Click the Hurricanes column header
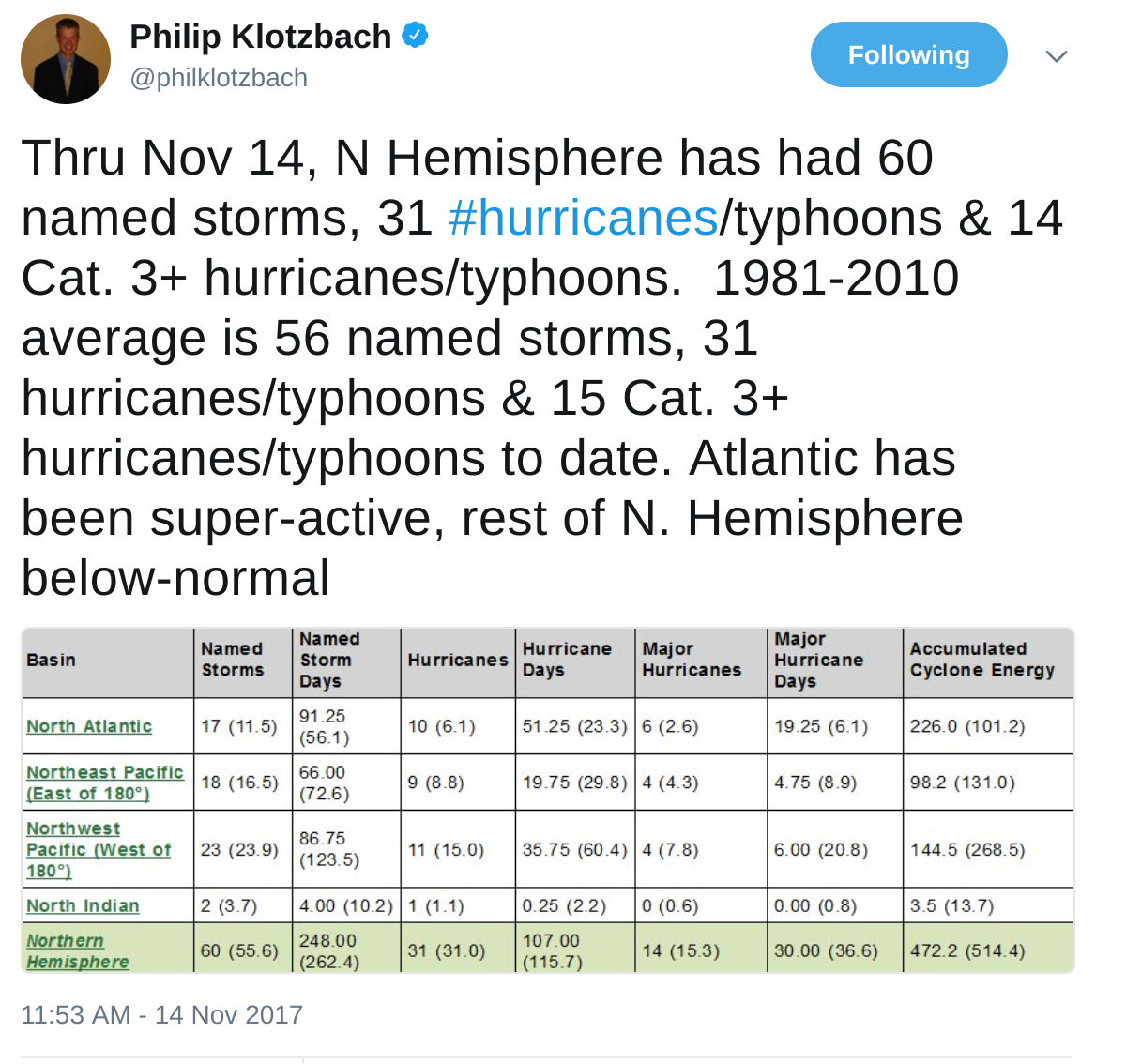This screenshot has width=1126, height=1064. pyautogui.click(x=457, y=660)
